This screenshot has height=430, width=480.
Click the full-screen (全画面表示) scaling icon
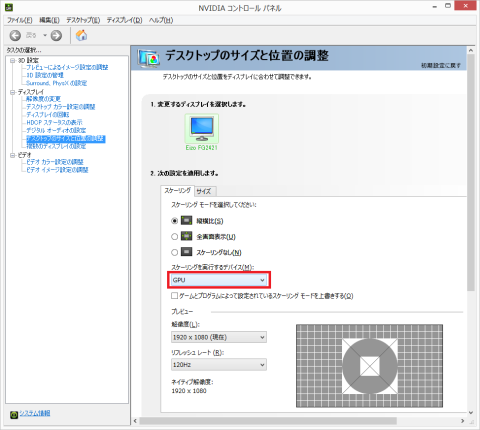point(187,236)
